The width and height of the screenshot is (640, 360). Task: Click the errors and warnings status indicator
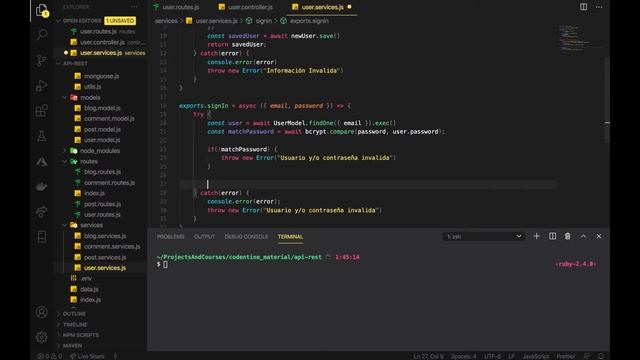[49, 356]
